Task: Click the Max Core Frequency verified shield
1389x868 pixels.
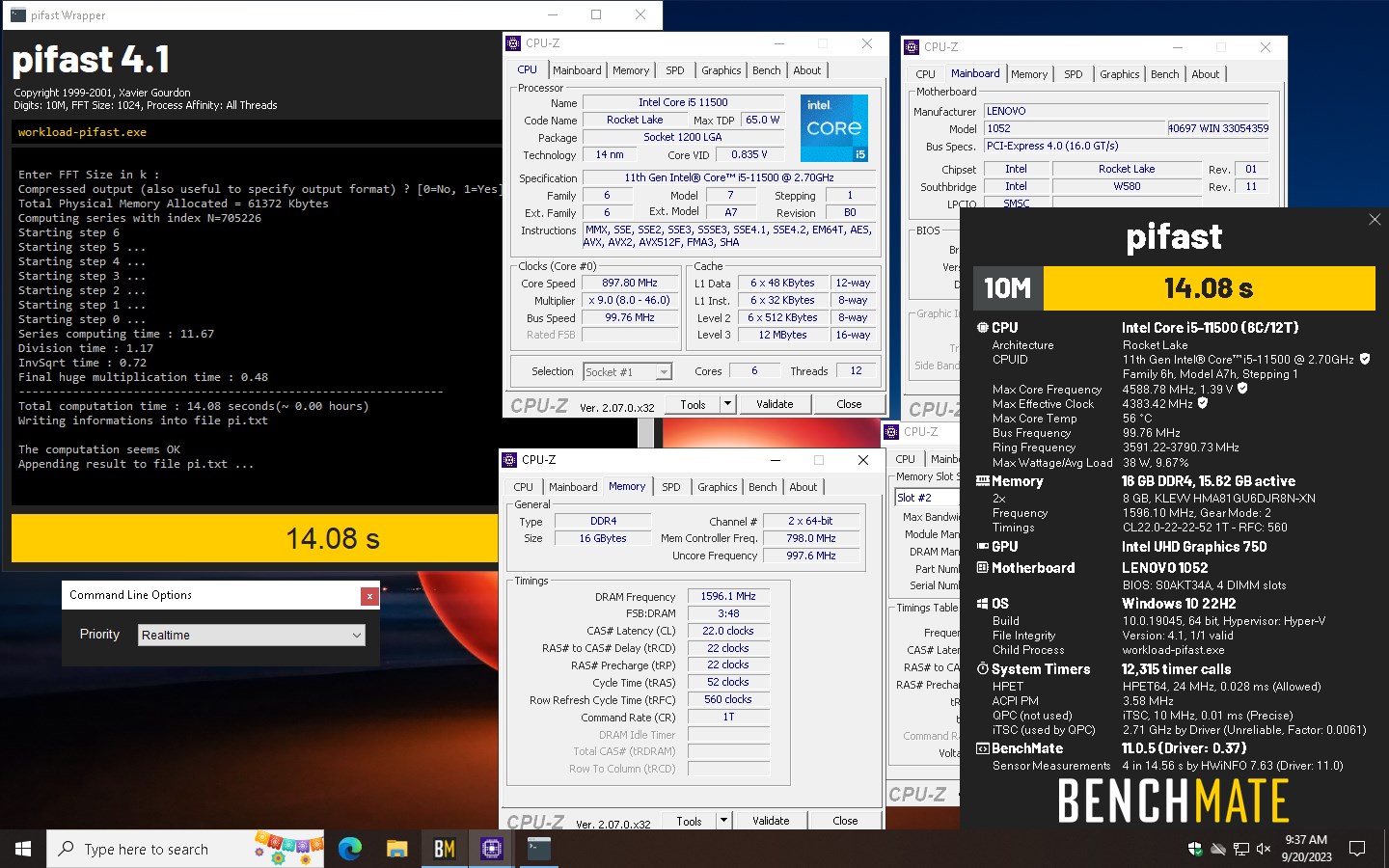Action: pyautogui.click(x=1242, y=389)
